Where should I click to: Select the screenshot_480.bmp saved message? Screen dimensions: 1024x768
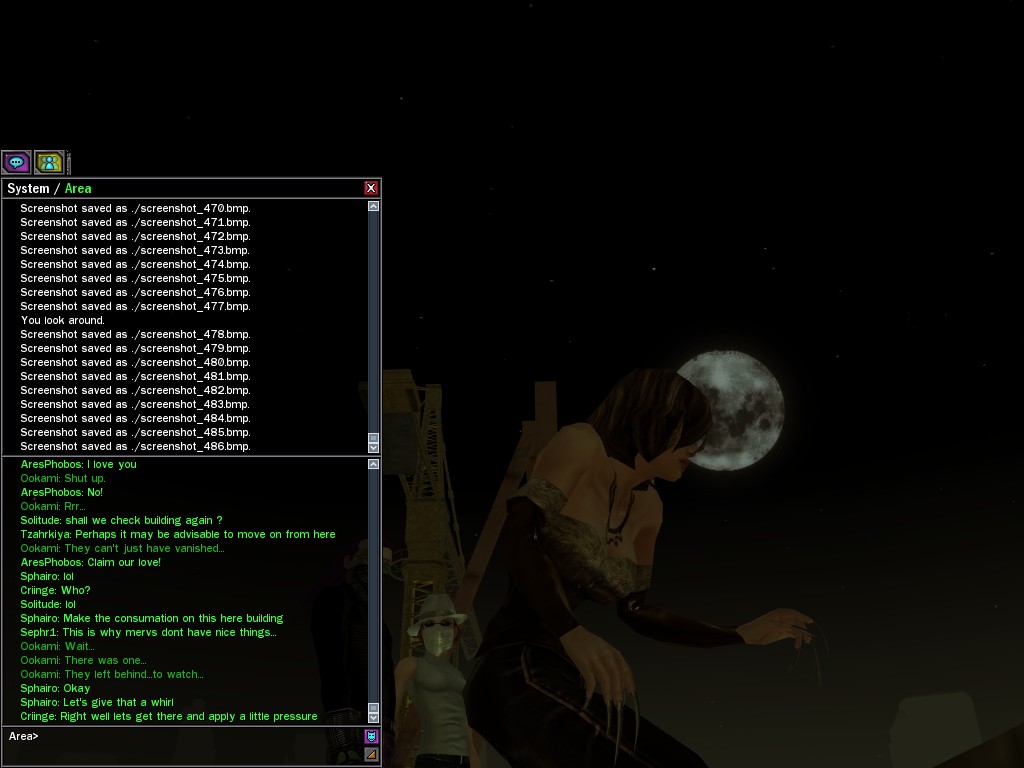[x=135, y=362]
